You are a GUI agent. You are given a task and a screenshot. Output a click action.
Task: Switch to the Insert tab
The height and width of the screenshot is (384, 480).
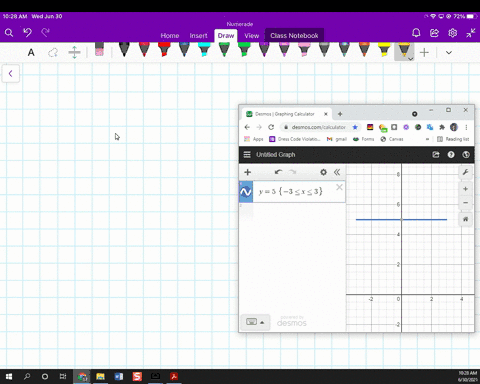click(198, 36)
